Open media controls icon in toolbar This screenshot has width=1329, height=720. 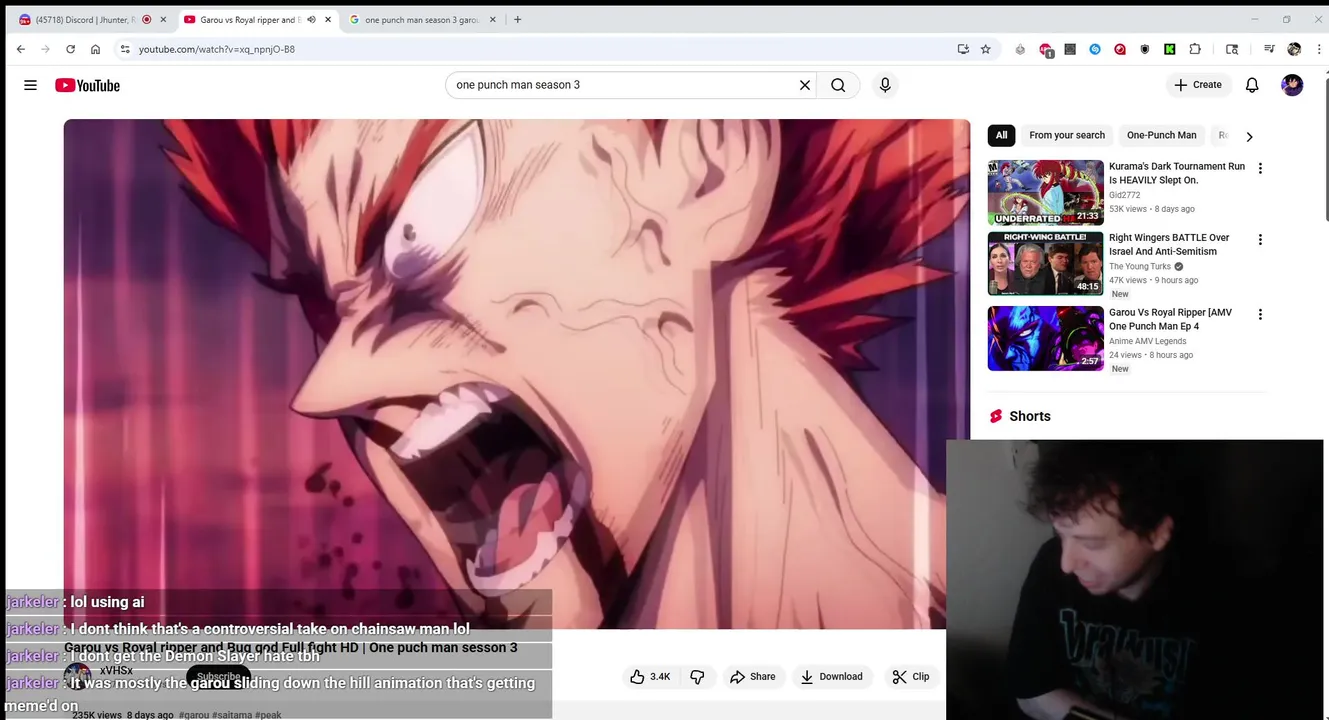click(1269, 49)
